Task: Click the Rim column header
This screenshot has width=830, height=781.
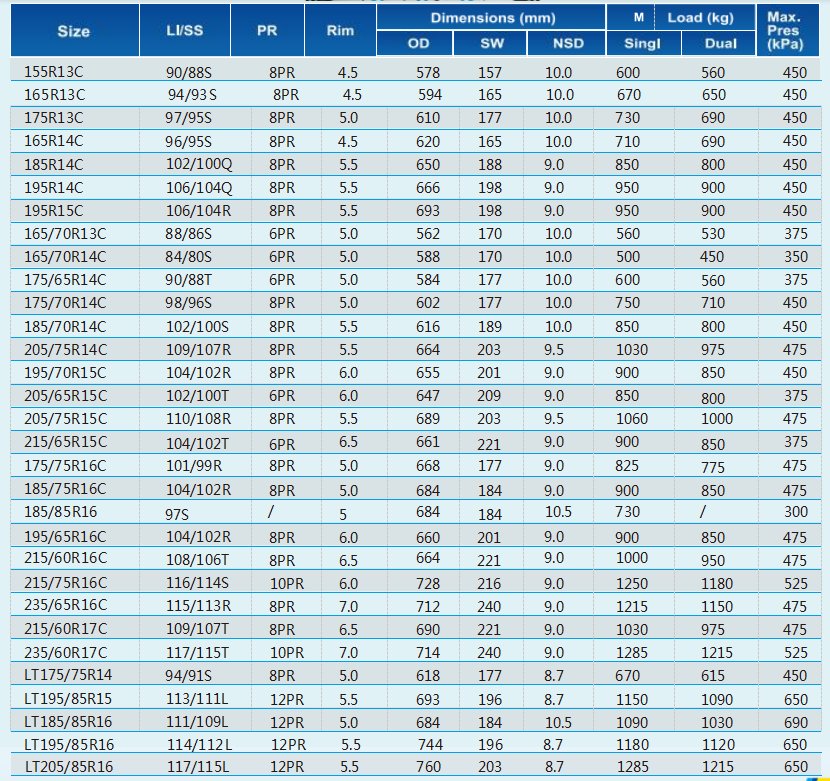Action: pyautogui.click(x=341, y=31)
